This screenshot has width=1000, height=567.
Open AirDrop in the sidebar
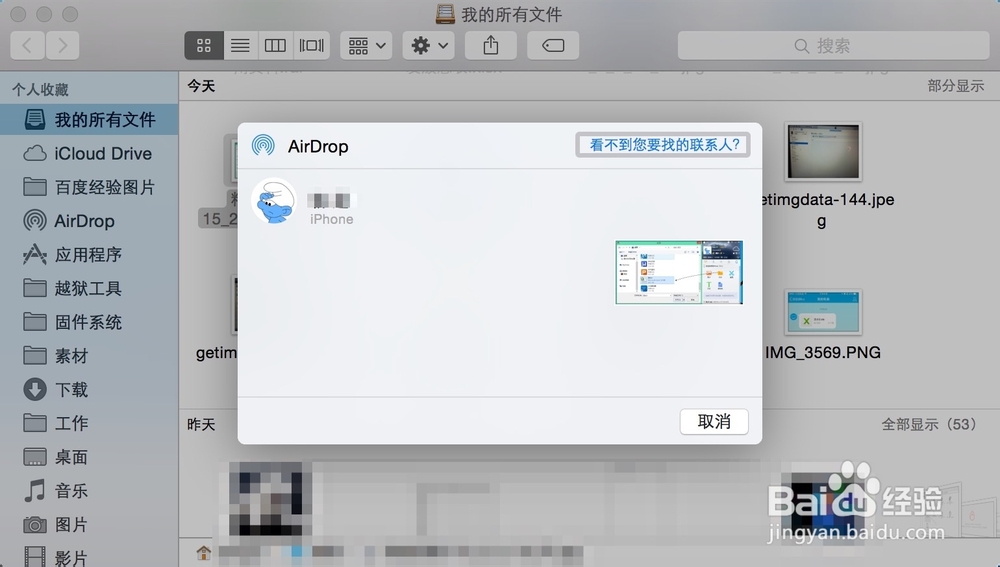point(89,221)
